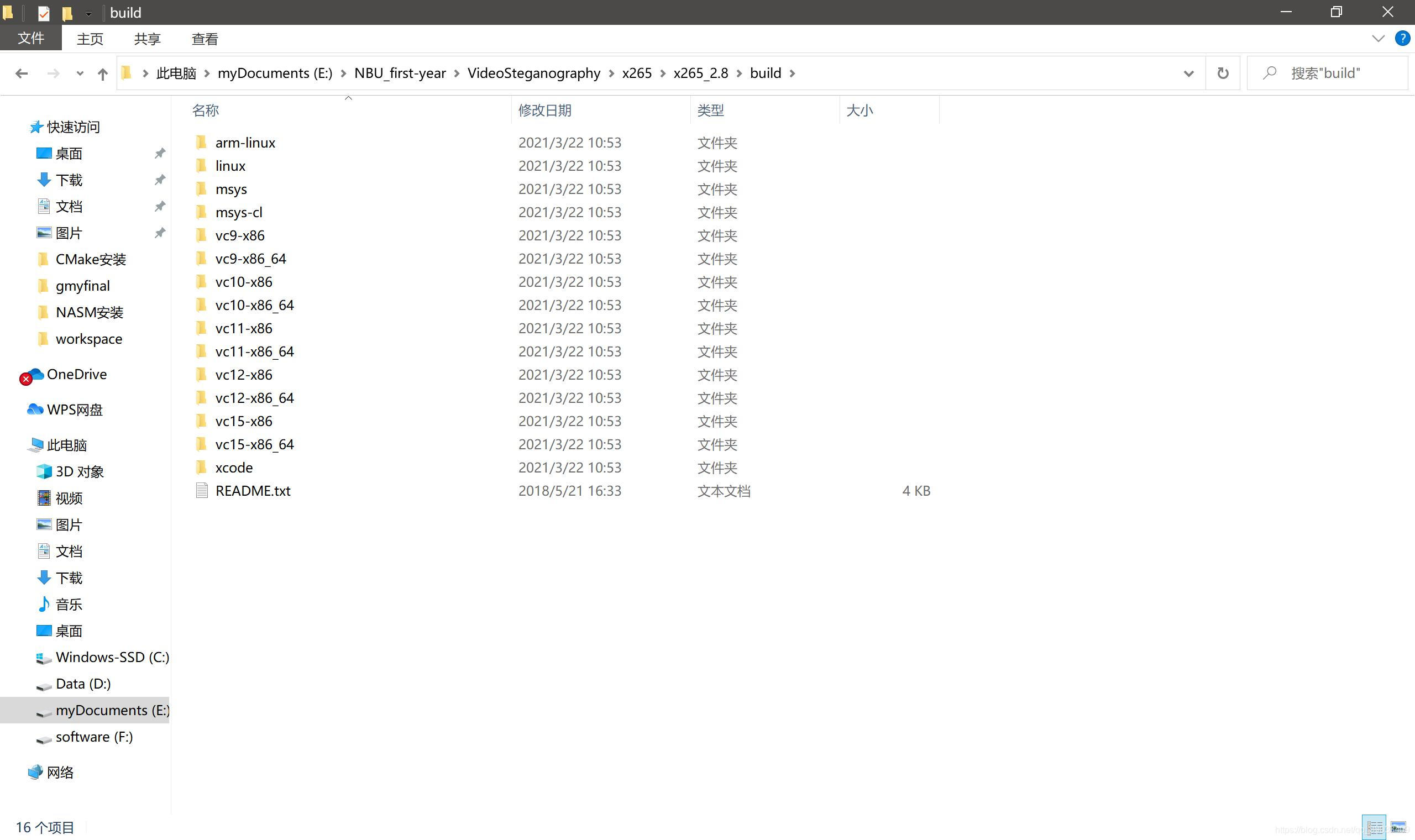The width and height of the screenshot is (1415, 840).
Task: Switch to details view button
Action: [x=1374, y=827]
